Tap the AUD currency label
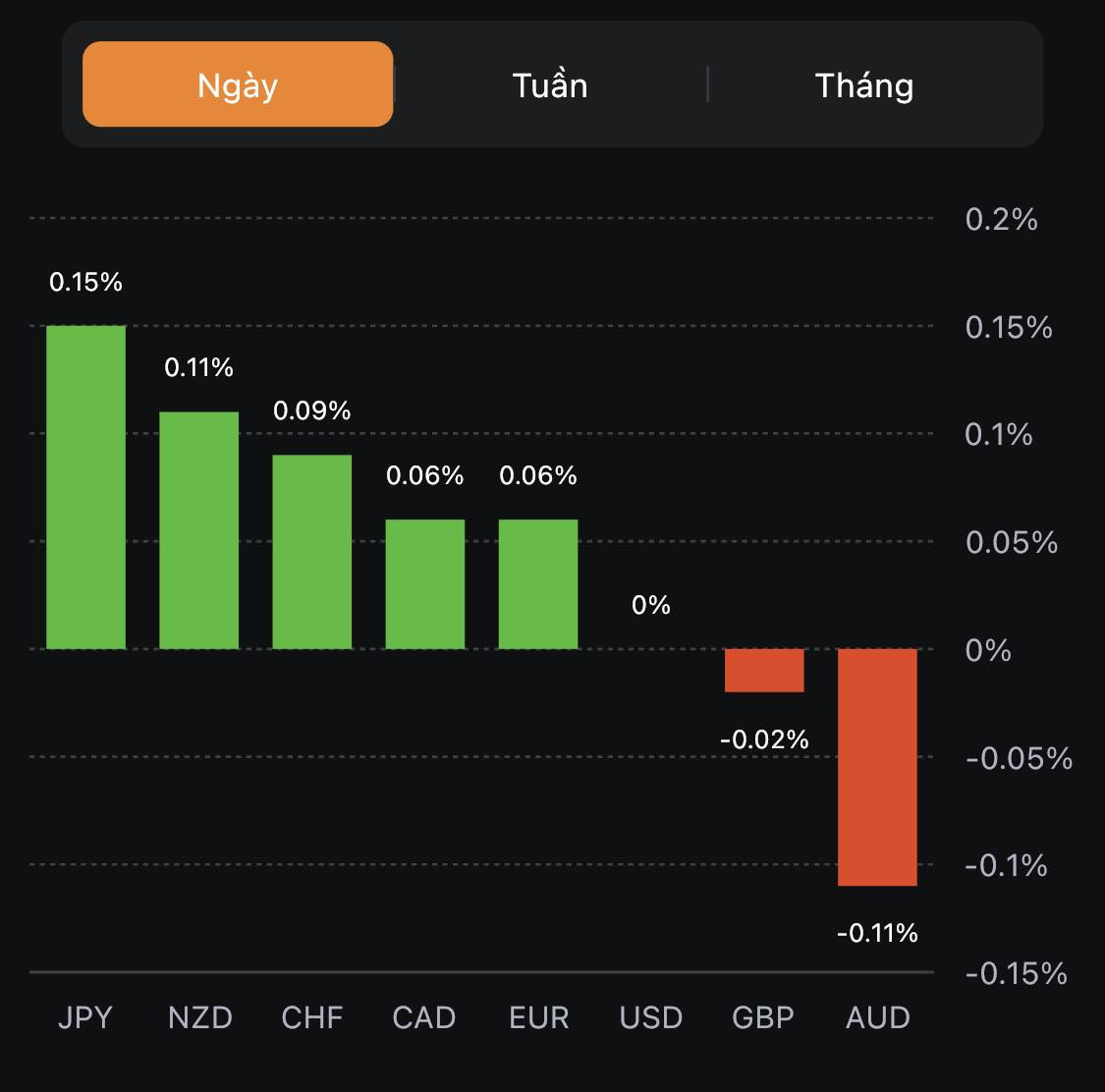The image size is (1105, 1092). [x=878, y=1017]
